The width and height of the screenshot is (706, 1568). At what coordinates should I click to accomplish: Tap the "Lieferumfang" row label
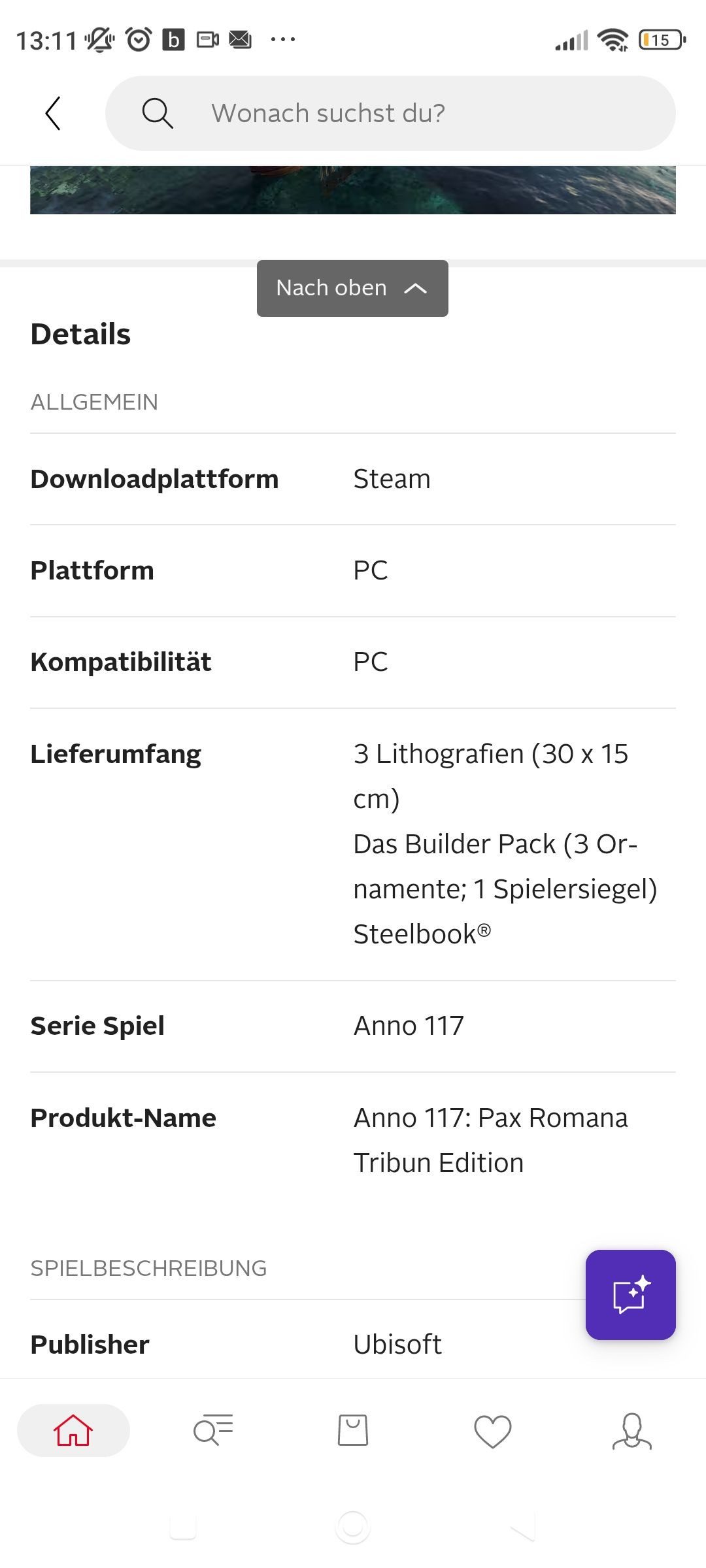tap(116, 754)
